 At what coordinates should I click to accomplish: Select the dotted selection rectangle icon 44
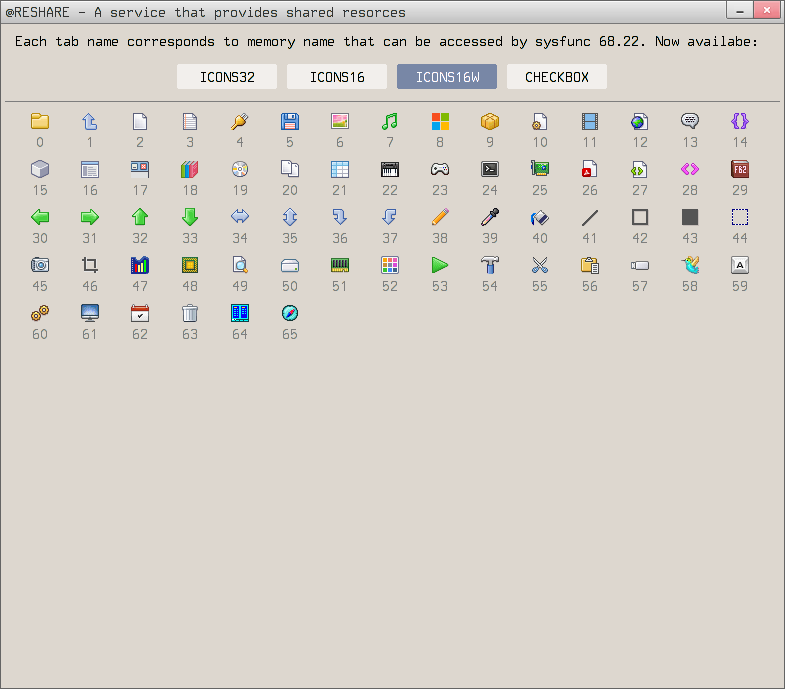click(x=740, y=217)
